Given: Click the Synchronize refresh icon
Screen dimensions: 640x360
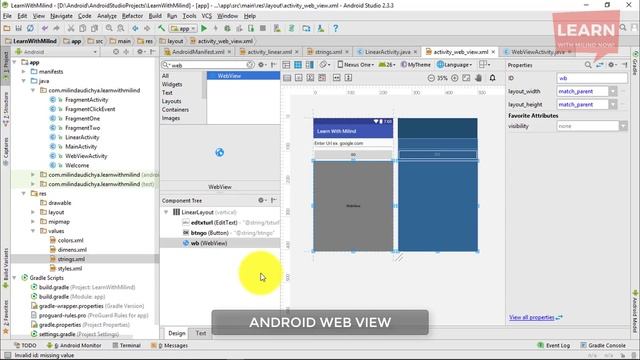Looking at the screenshot, I should click(x=30, y=29).
